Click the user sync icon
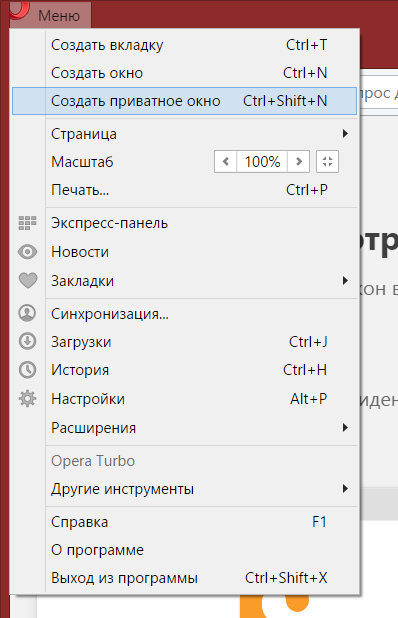398x618 pixels. (27, 313)
